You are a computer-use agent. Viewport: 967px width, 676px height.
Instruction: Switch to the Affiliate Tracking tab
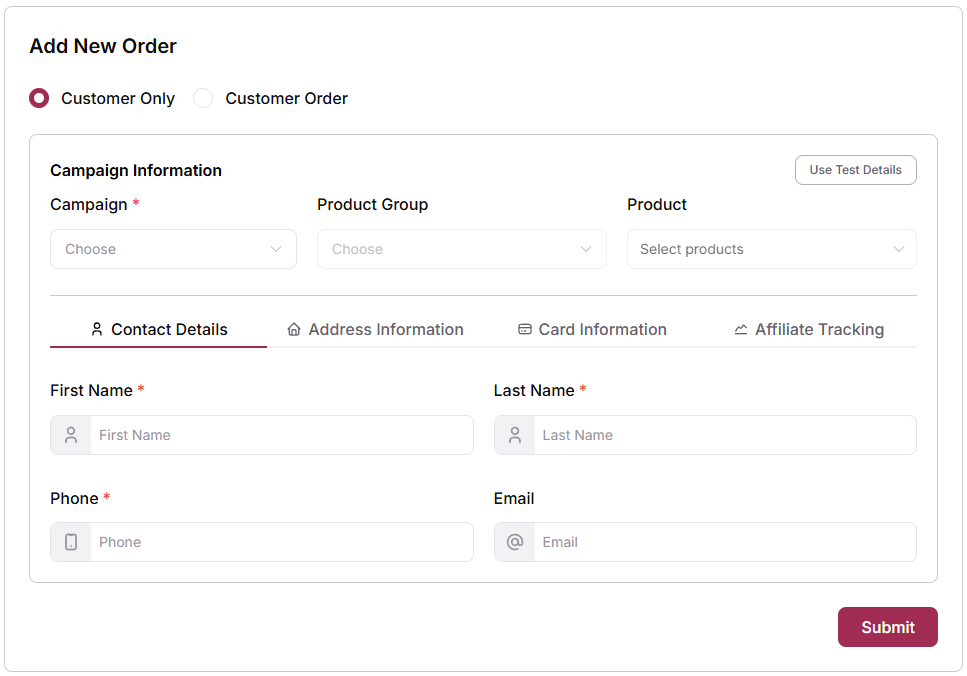809,329
